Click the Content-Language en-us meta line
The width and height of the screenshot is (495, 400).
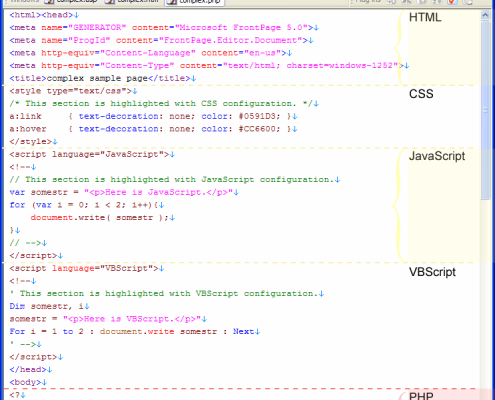click(x=151, y=53)
